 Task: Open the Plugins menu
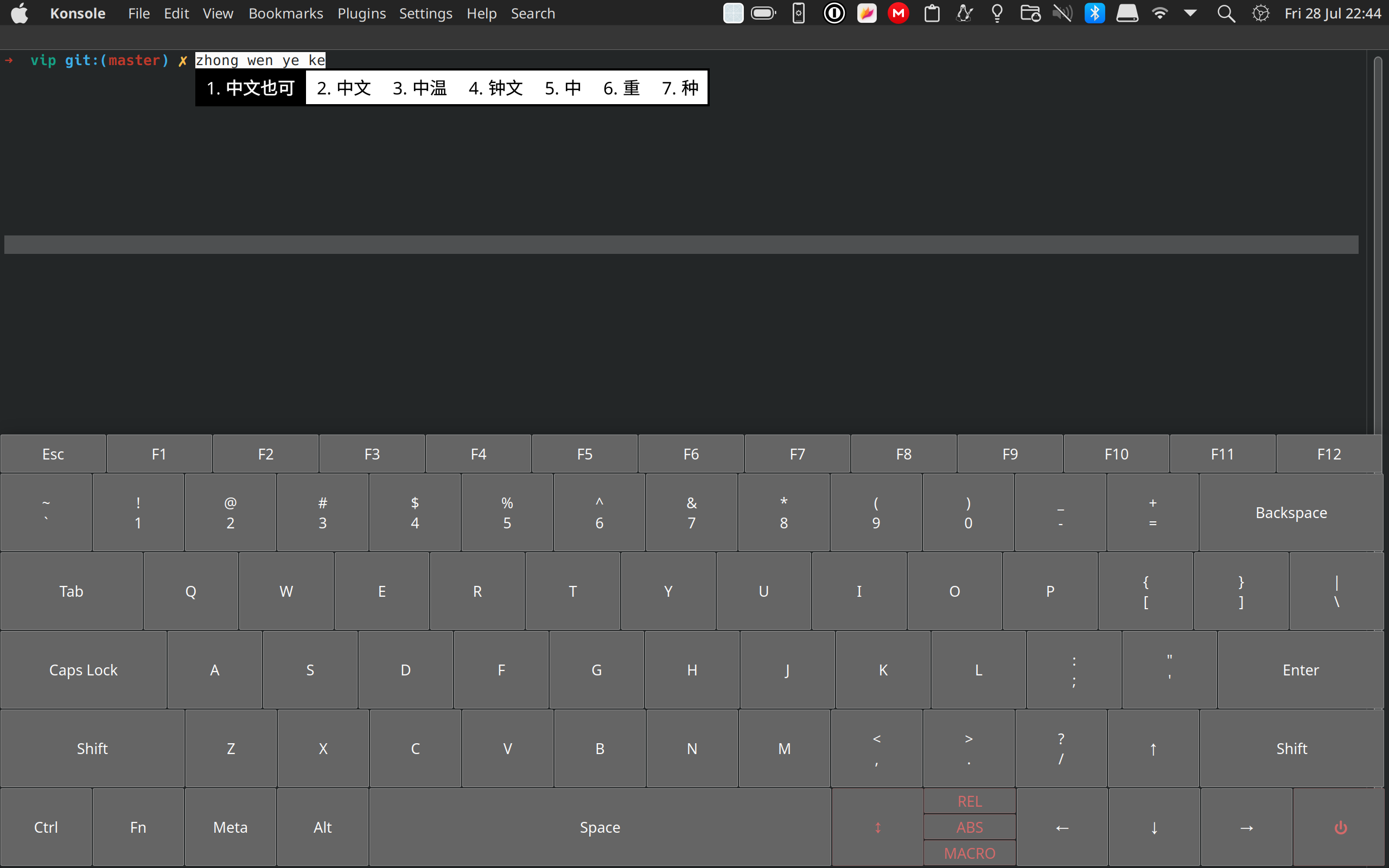click(x=361, y=13)
